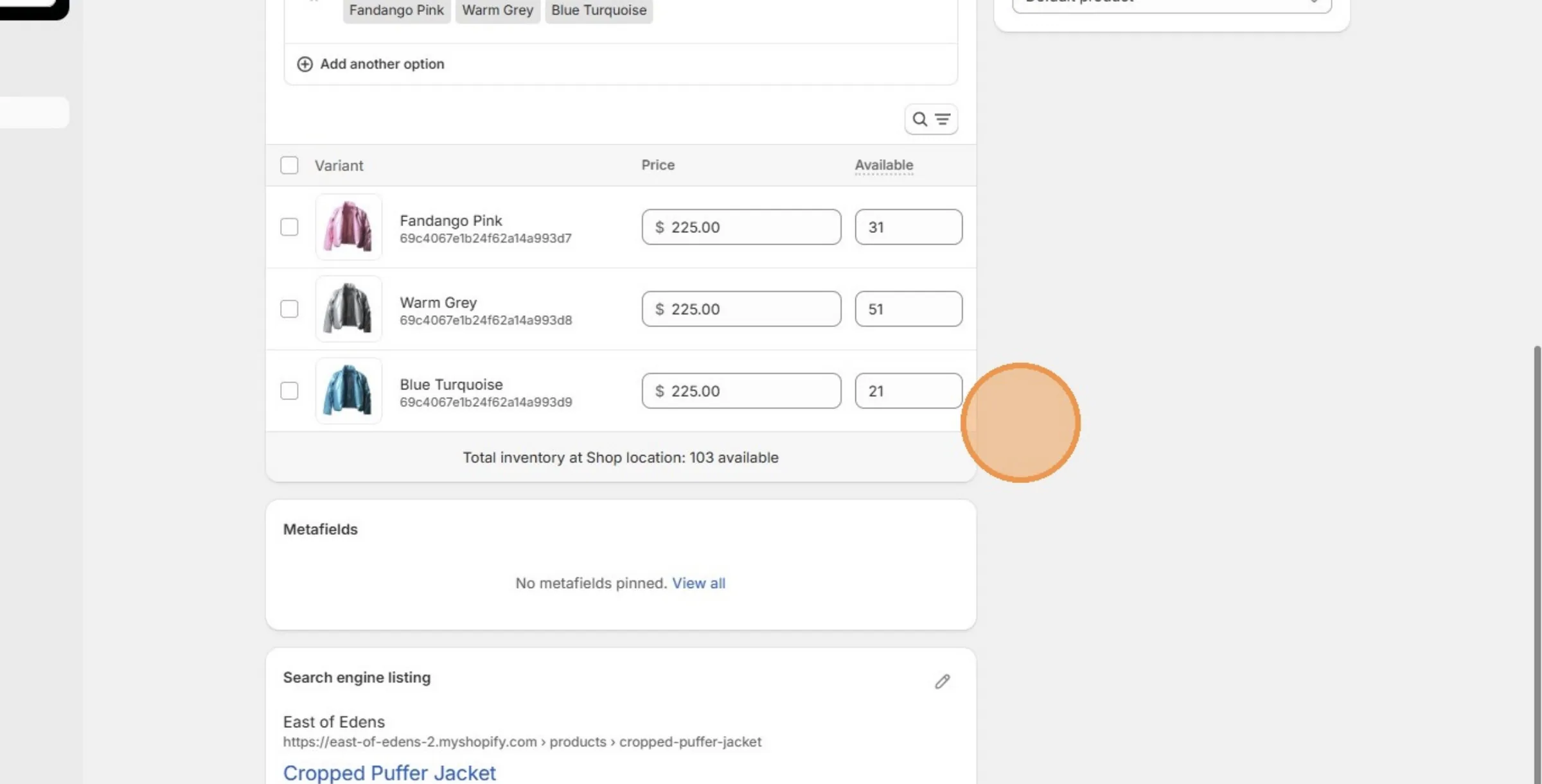Image resolution: width=1542 pixels, height=784 pixels.
Task: Edit Fandango Pink available quantity 31
Action: click(908, 227)
